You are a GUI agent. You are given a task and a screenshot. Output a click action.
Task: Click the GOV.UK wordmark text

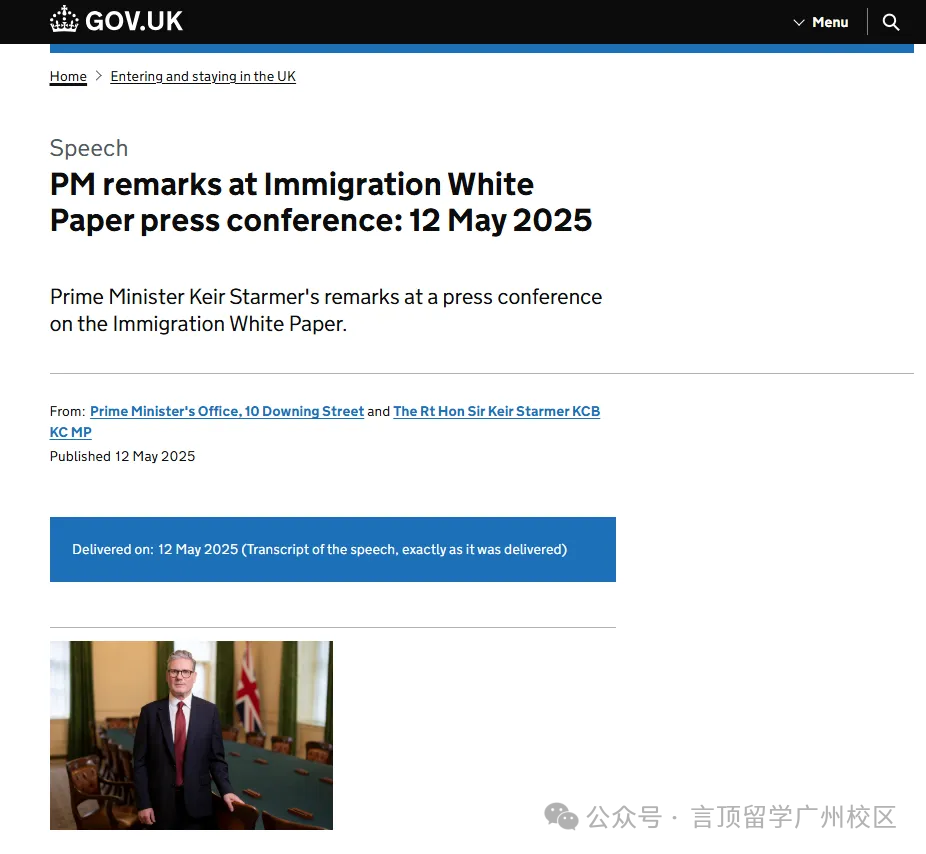[x=134, y=21]
